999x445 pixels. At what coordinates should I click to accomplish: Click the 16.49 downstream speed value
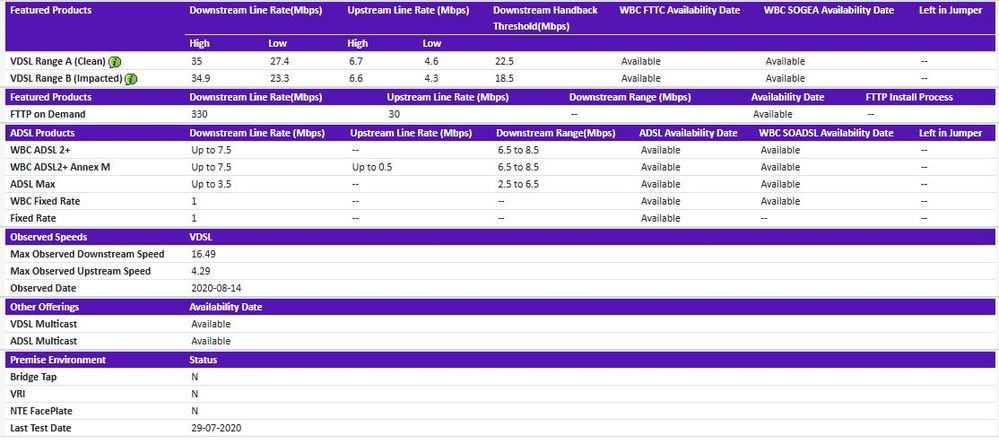point(203,254)
